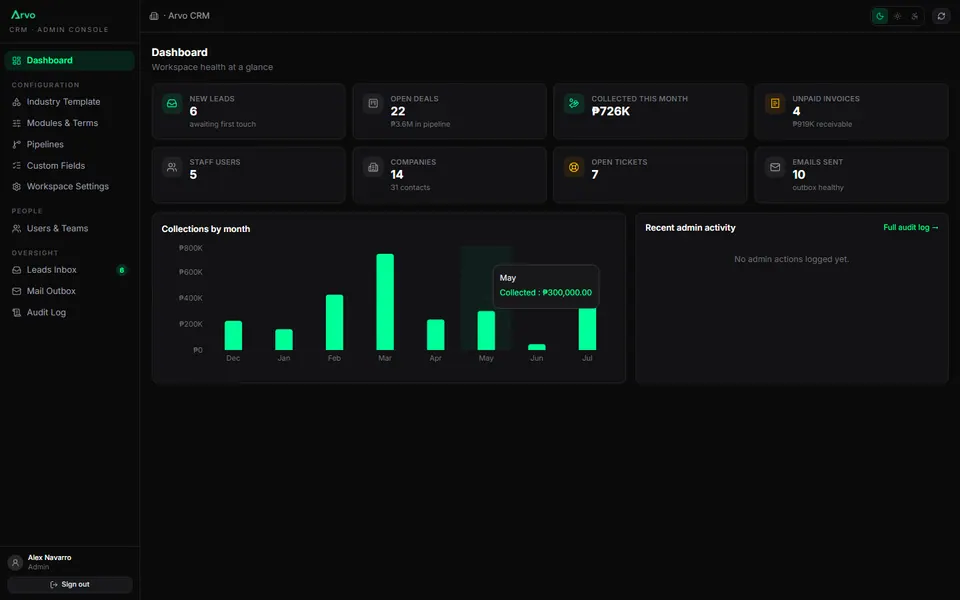Click the Unpaid Invoices value 4
This screenshot has width=960, height=600.
click(x=797, y=111)
